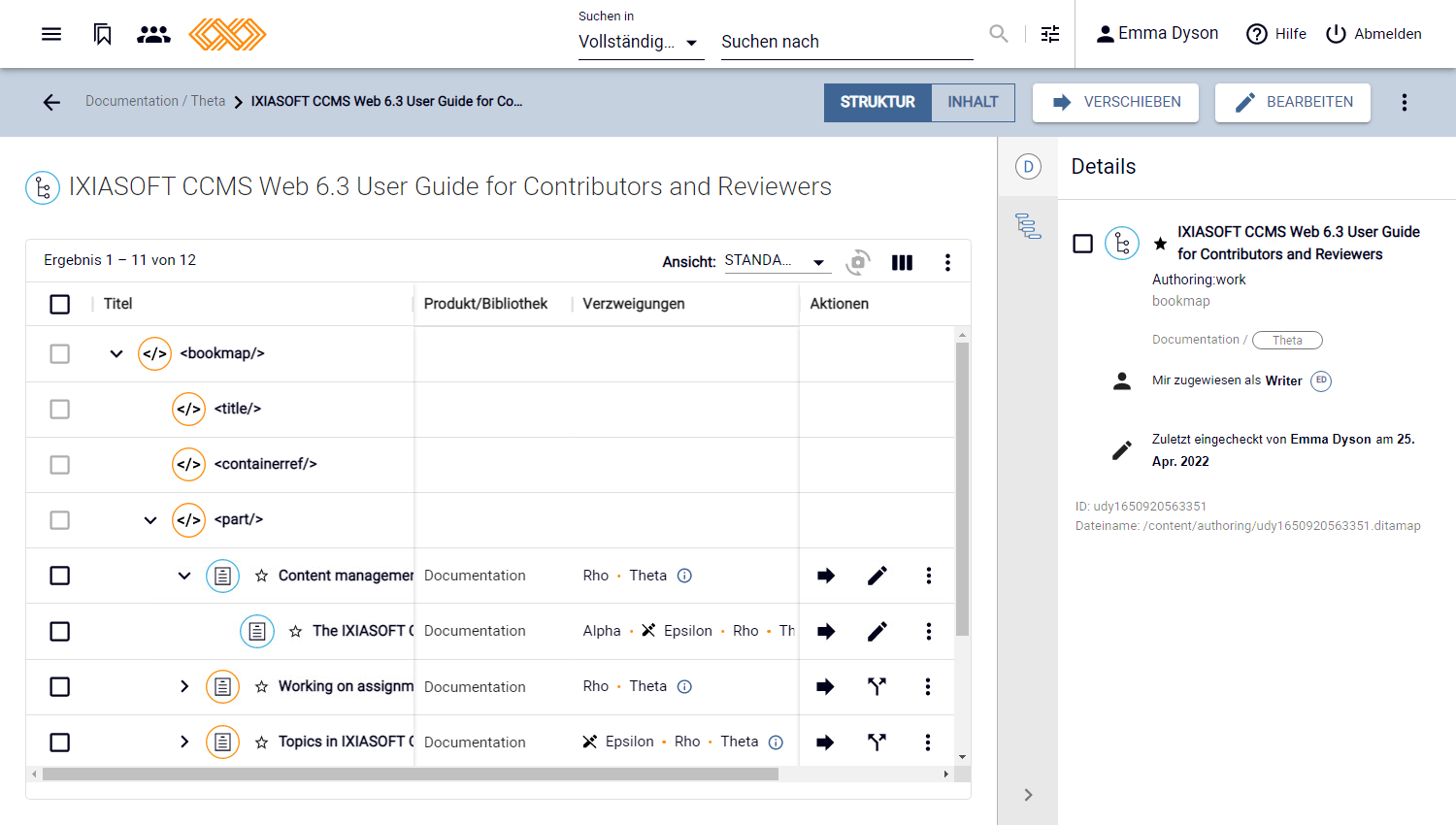This screenshot has height=825, width=1456.
Task: Edit The IXIASOFT topic with pencil icon
Action: tap(877, 632)
